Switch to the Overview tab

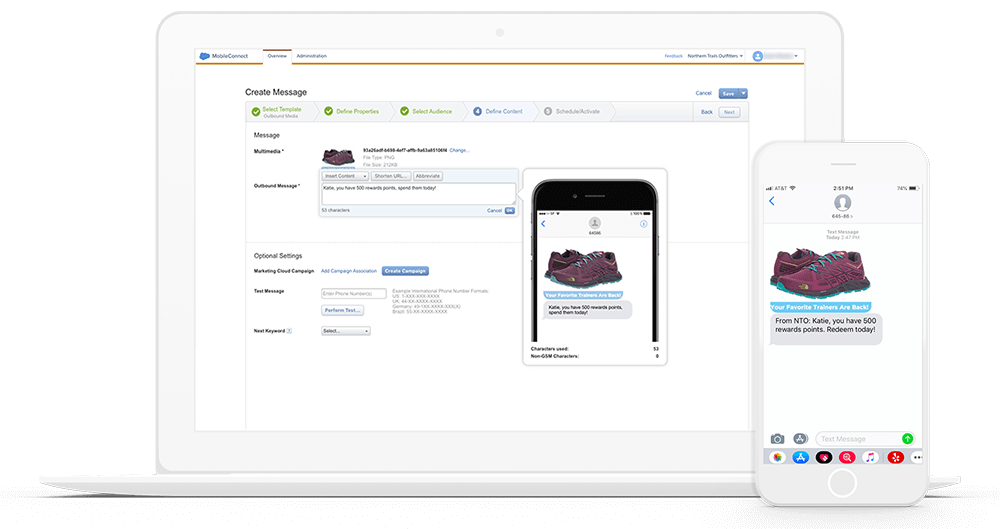click(x=277, y=56)
